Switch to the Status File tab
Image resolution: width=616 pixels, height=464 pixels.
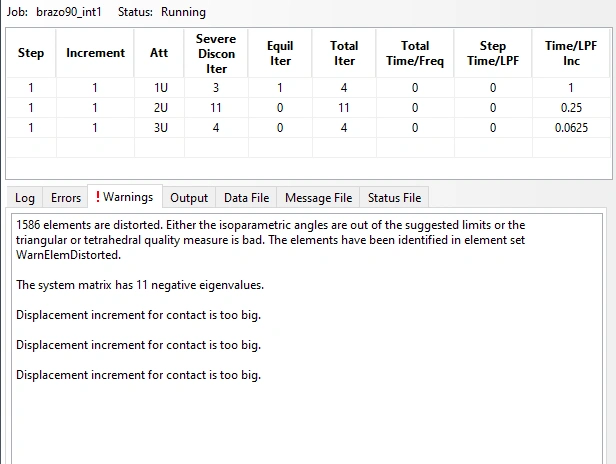pos(394,198)
